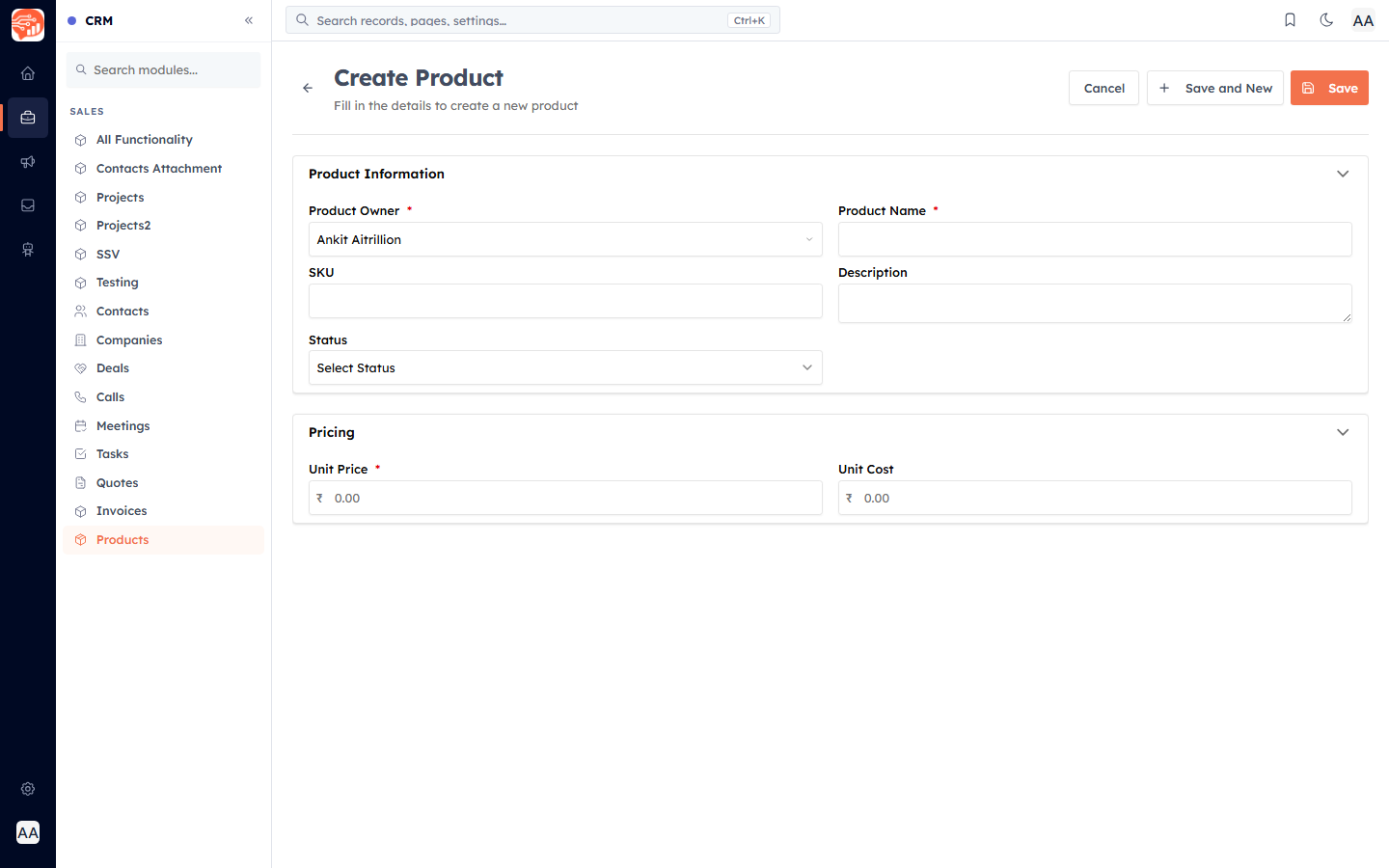Open the briefcase Sales icon in the rail
The width and height of the screenshot is (1389, 868).
click(28, 118)
